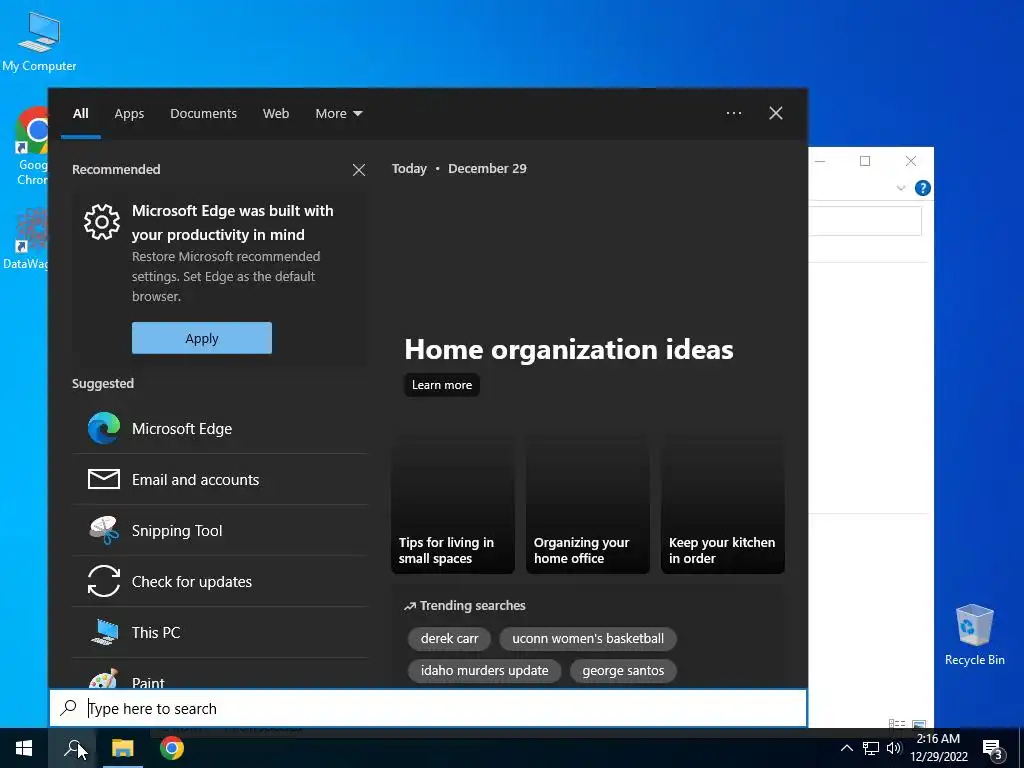
Task: Click the search field in background window
Action: 865,221
